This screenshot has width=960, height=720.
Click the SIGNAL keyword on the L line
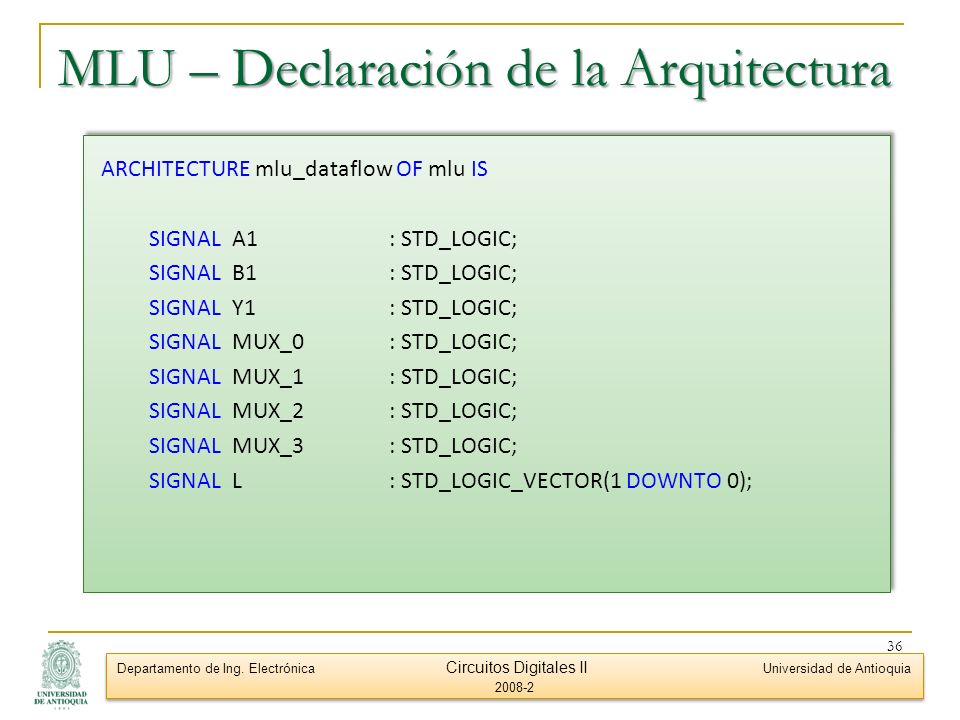[184, 481]
